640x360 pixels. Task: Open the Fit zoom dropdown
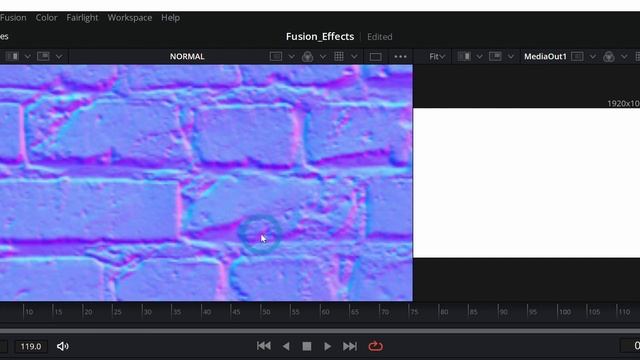[x=437, y=57]
